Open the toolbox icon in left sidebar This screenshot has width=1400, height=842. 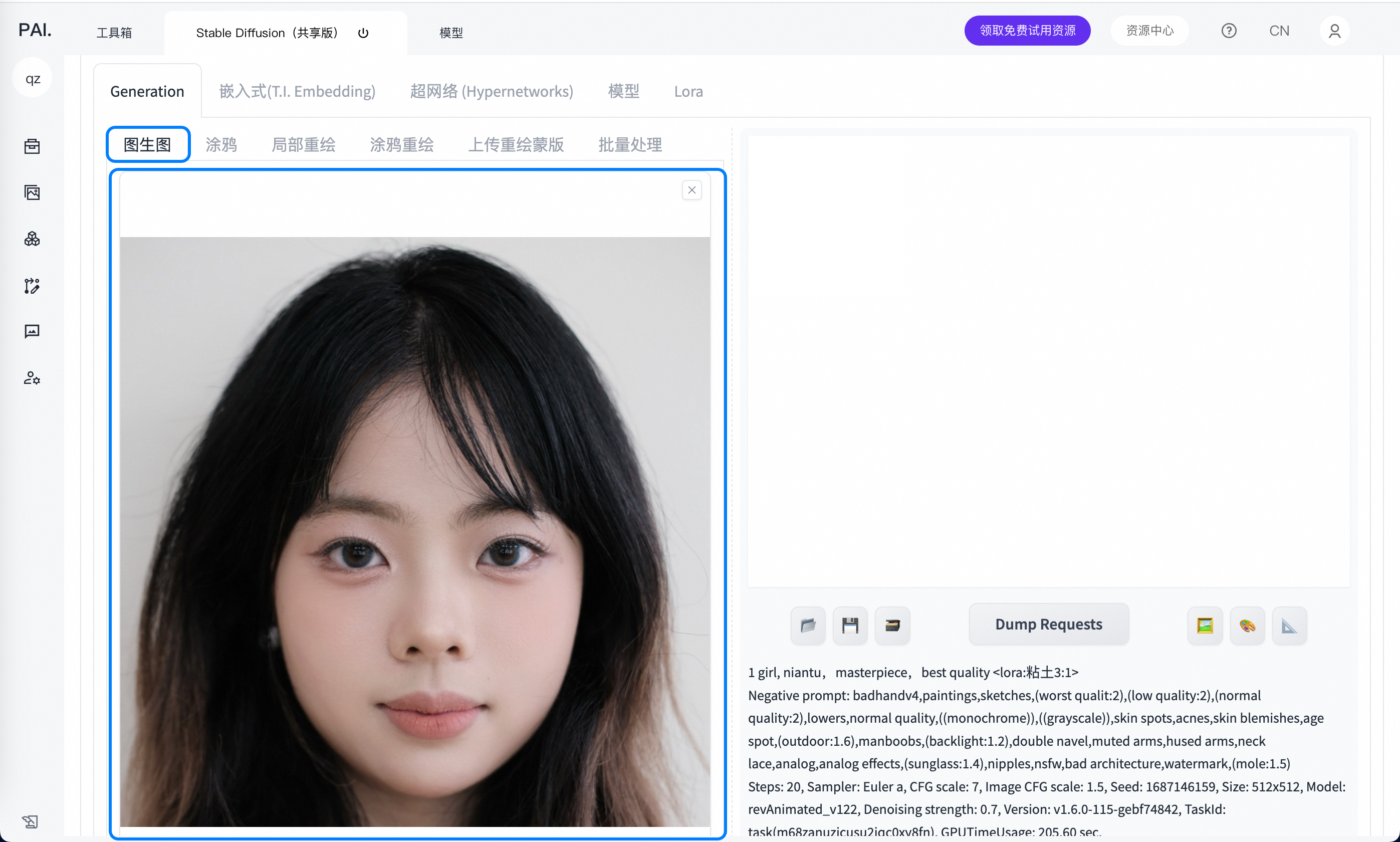(32, 146)
